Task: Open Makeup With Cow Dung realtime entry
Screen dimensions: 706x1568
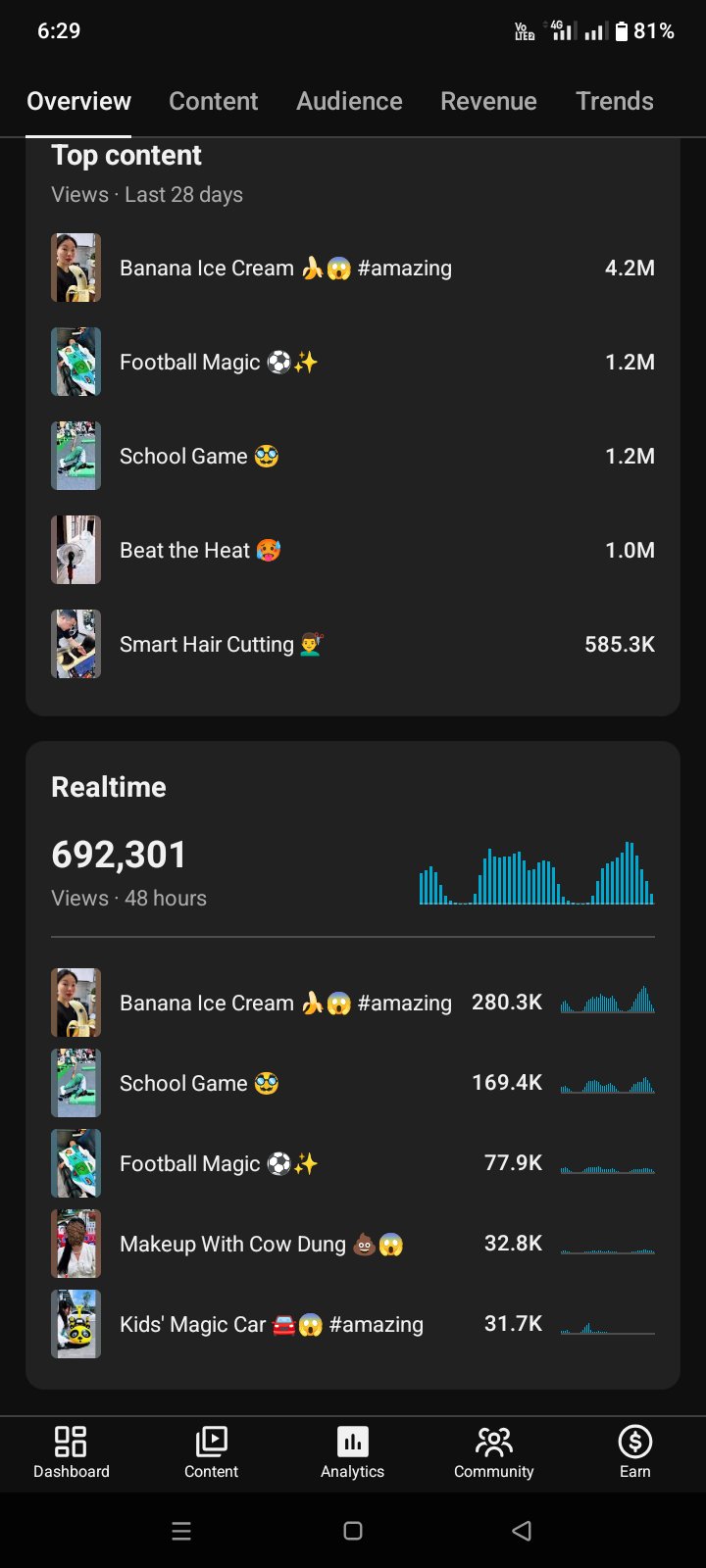Action: click(353, 1244)
